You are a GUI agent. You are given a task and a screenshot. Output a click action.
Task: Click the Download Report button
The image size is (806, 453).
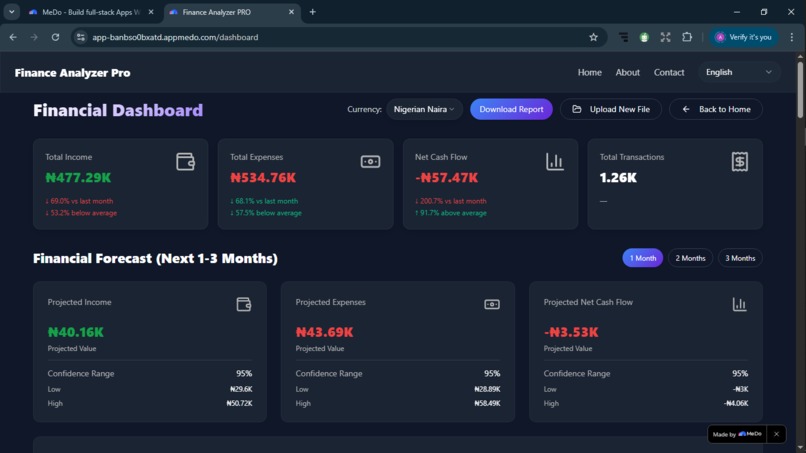click(x=511, y=109)
